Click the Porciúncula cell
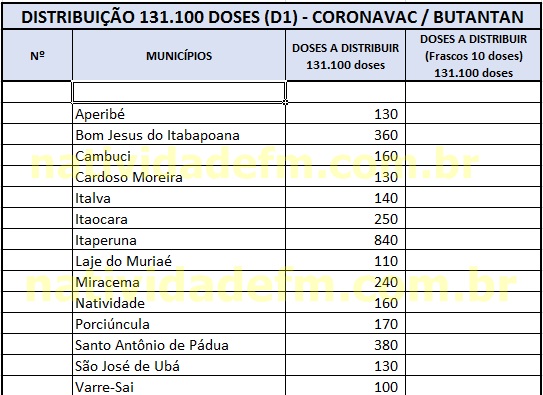This screenshot has height=395, width=543. point(179,324)
